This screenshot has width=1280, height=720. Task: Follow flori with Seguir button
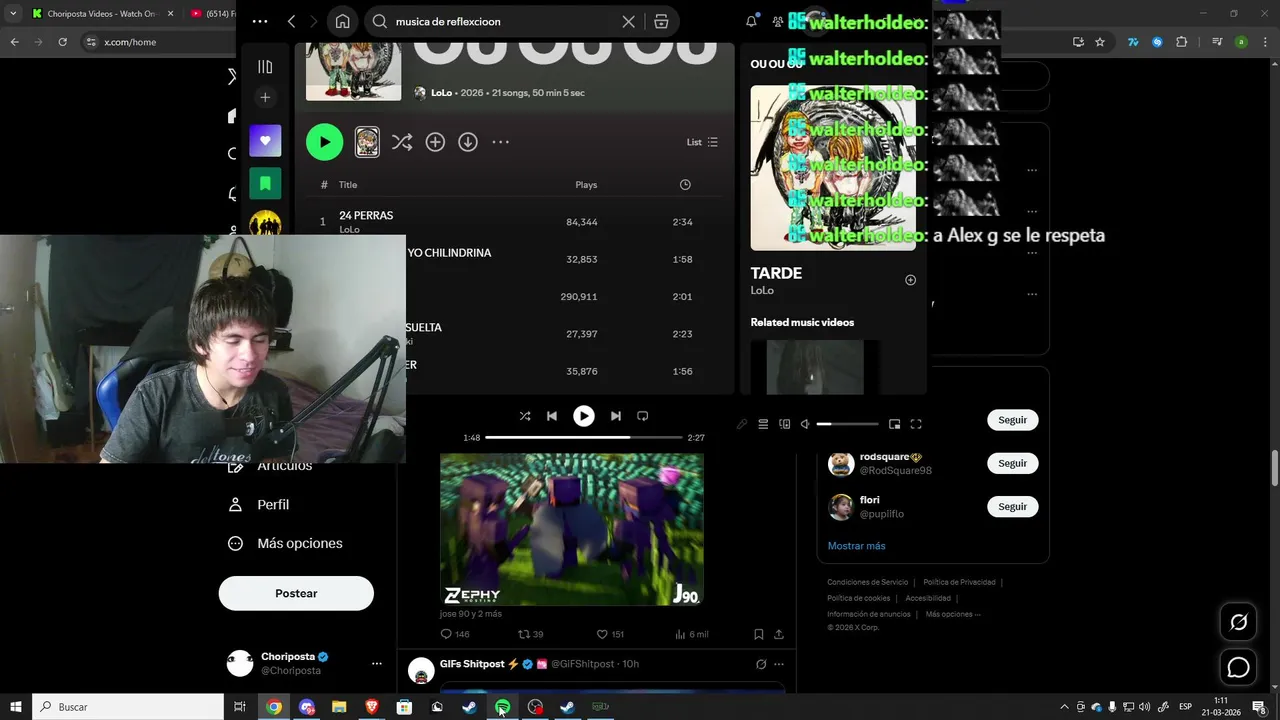[x=1012, y=506]
